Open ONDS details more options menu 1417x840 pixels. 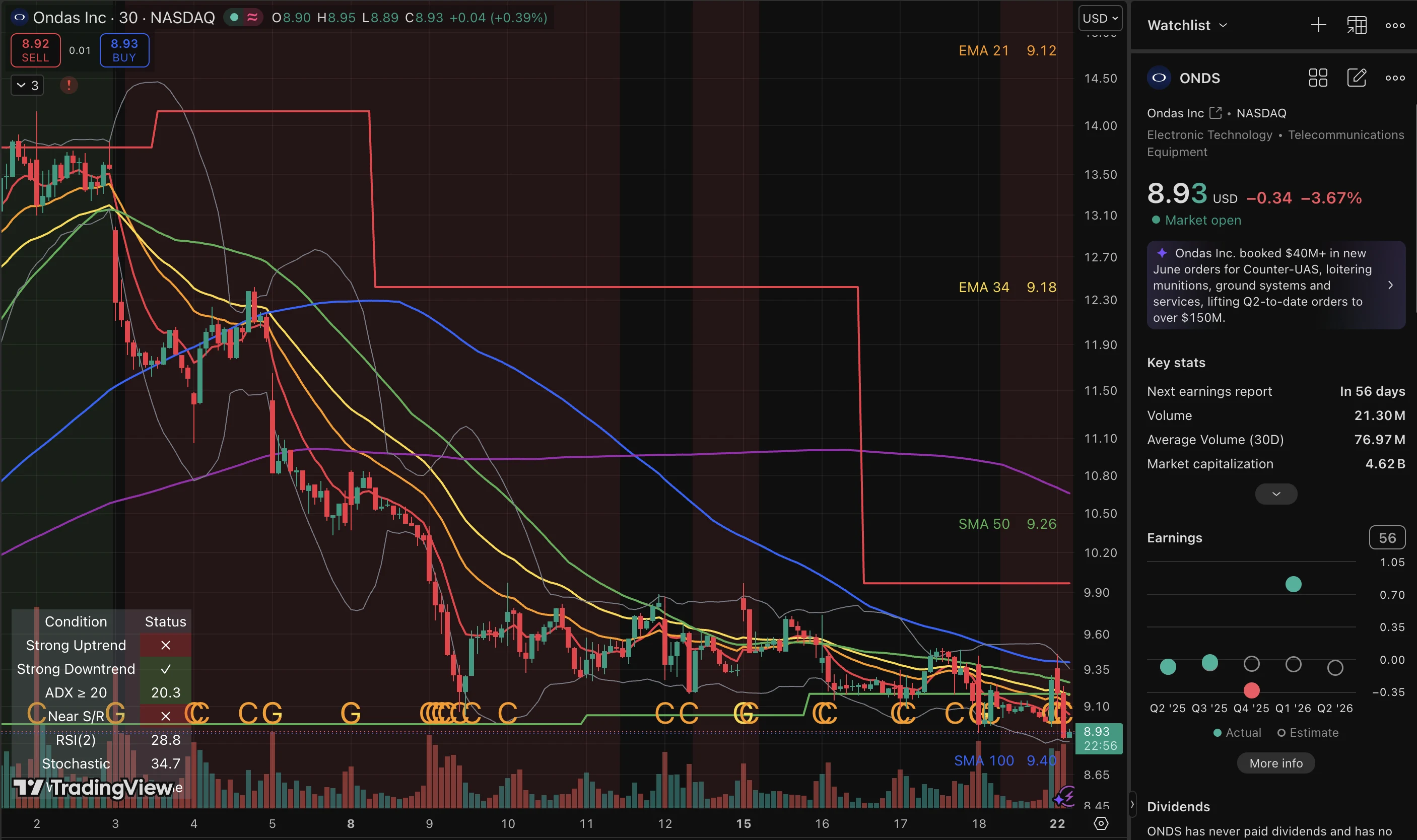1395,78
